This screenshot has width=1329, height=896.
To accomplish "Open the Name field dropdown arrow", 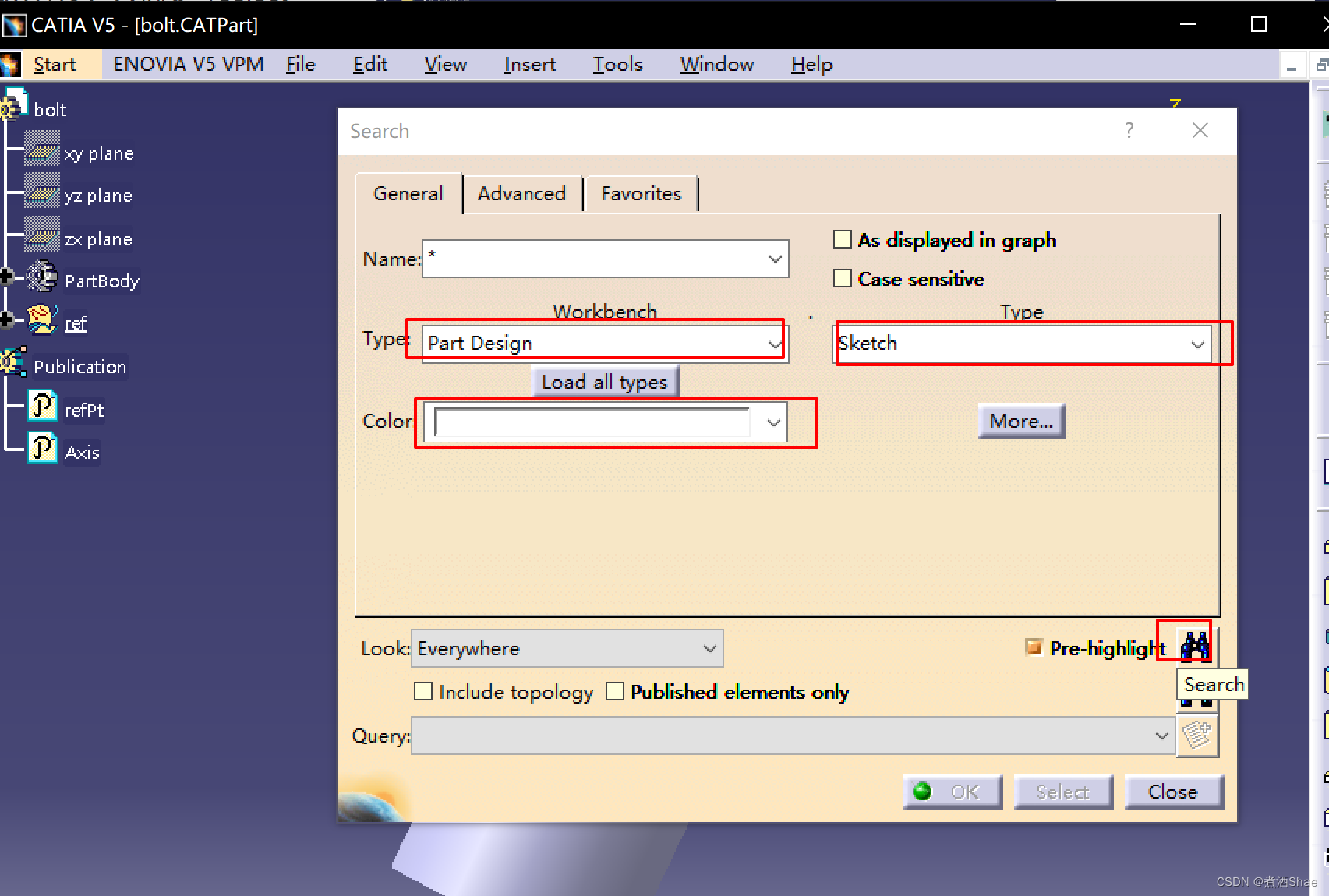I will tap(775, 259).
